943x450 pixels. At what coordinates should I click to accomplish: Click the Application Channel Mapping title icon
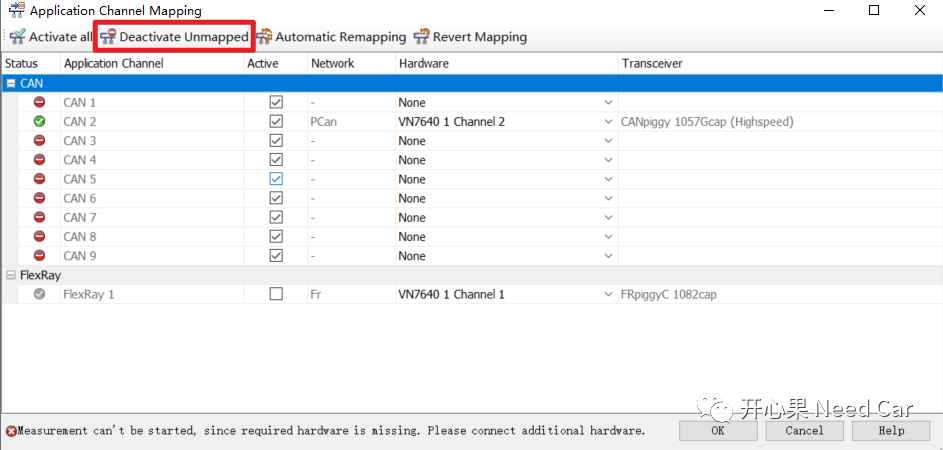tap(16, 10)
